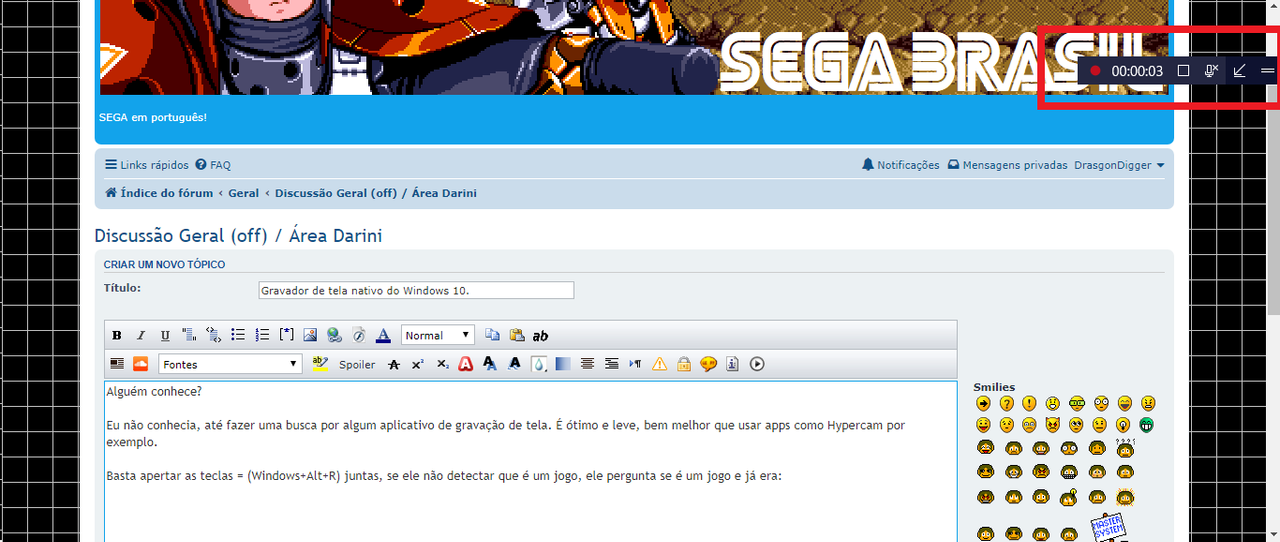1280x542 pixels.
Task: Insert list item [*] tag
Action: tap(286, 335)
